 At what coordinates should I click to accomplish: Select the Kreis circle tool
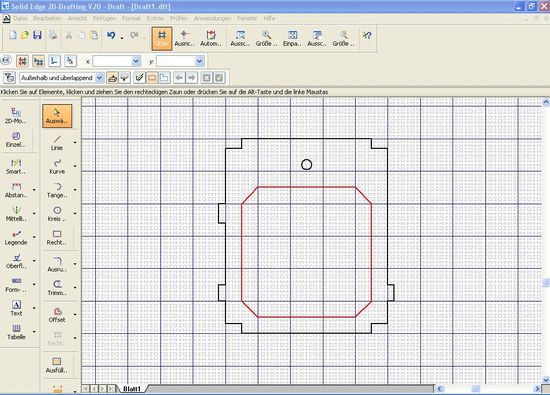(x=57, y=214)
